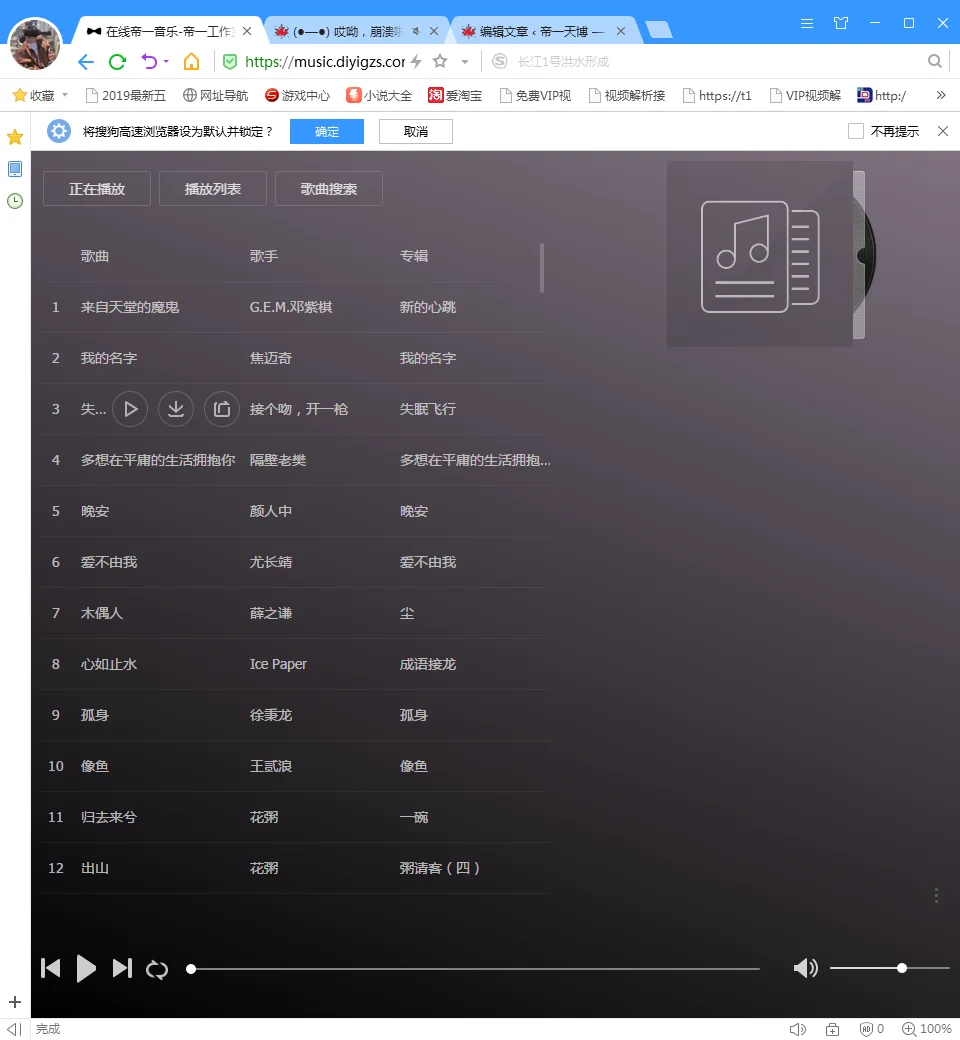
Task: Click the album cover placeholder image
Action: pos(760,254)
